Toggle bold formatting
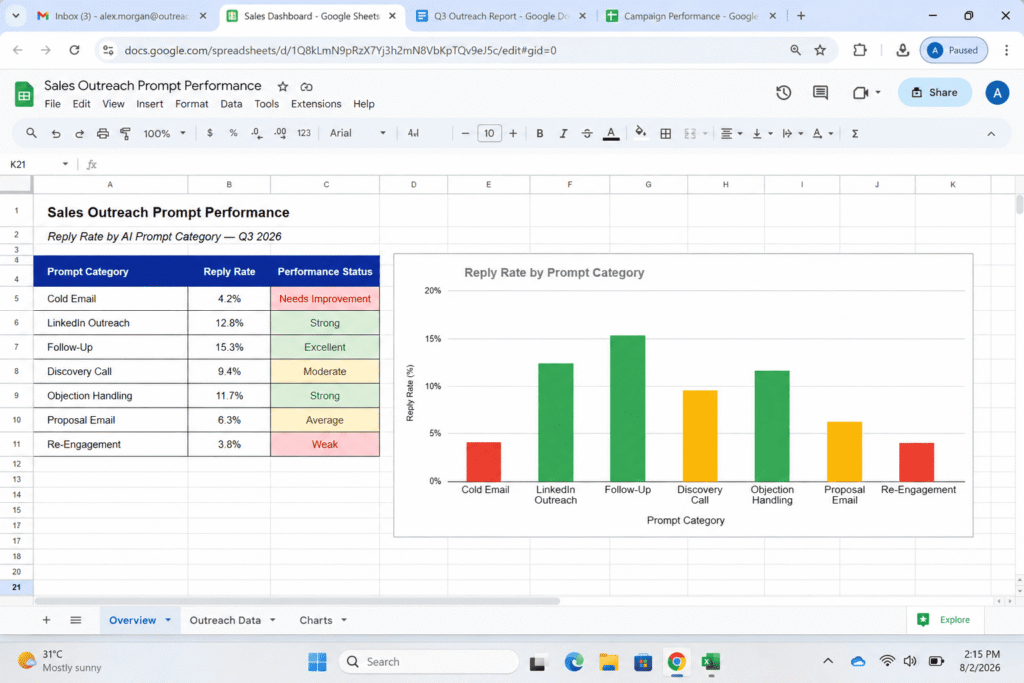1024x683 pixels. (539, 133)
